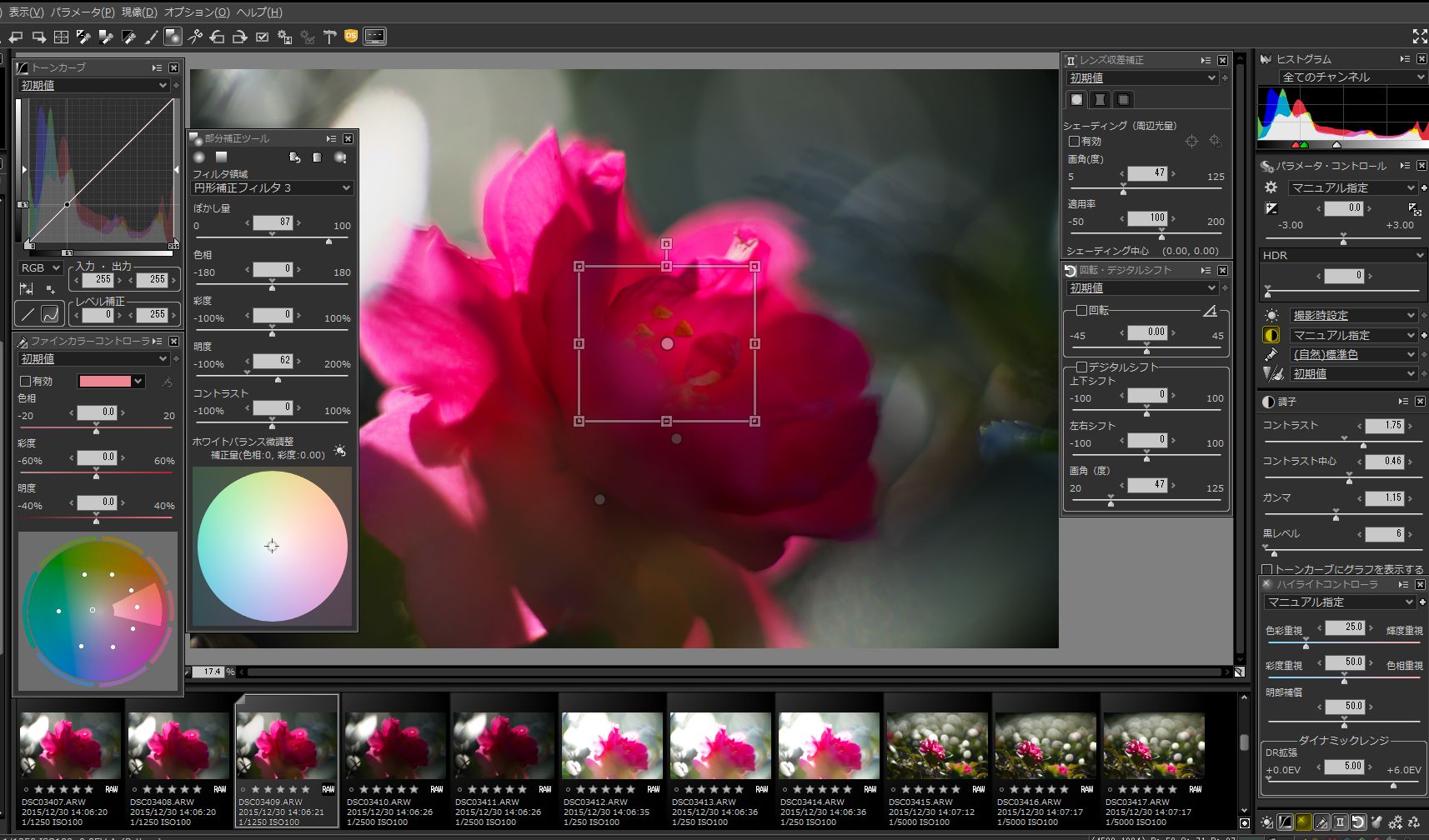The image size is (1429, 840).
Task: Open the ヘルプ(H) menu
Action: point(259,12)
